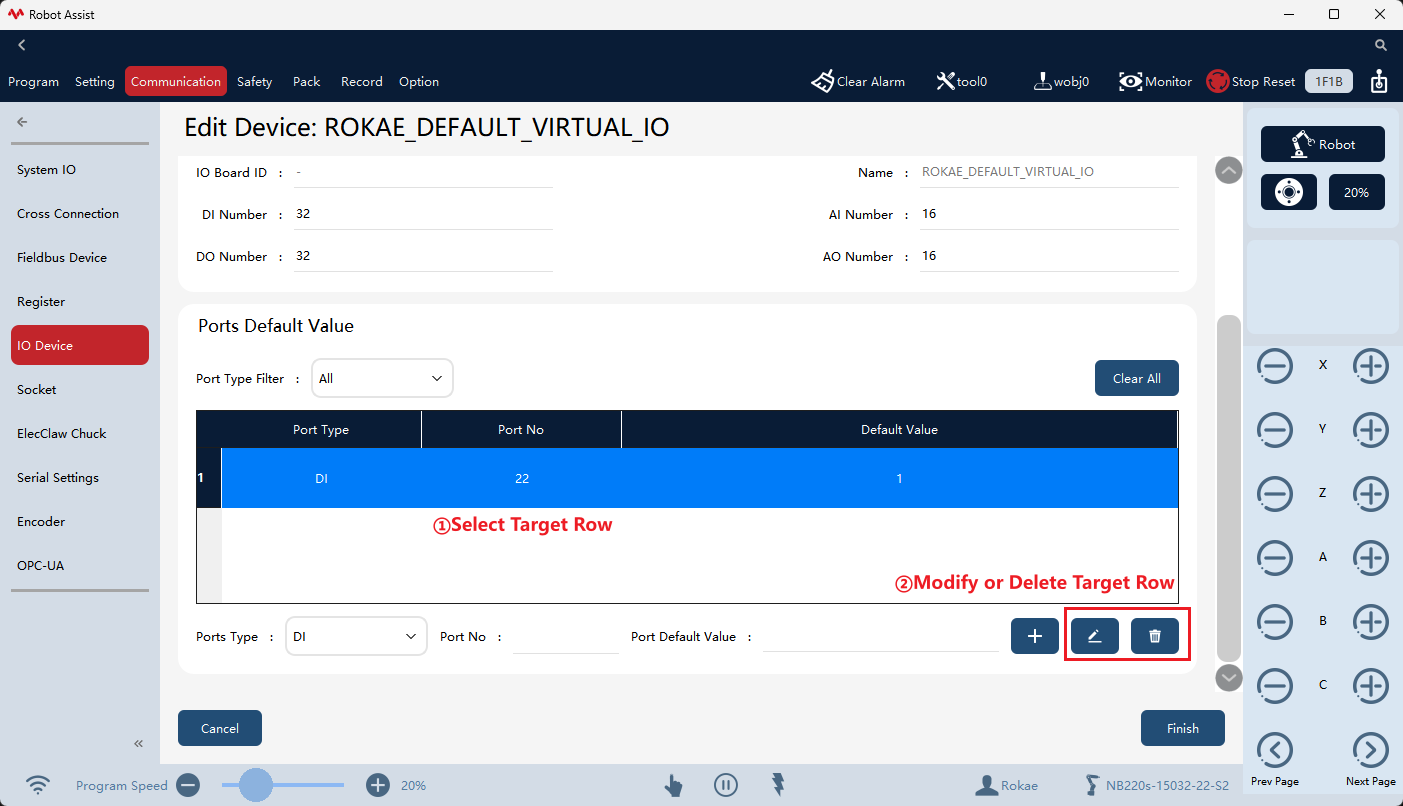The width and height of the screenshot is (1403, 806).
Task: Click the Clear Alarm broom icon
Action: 822,82
